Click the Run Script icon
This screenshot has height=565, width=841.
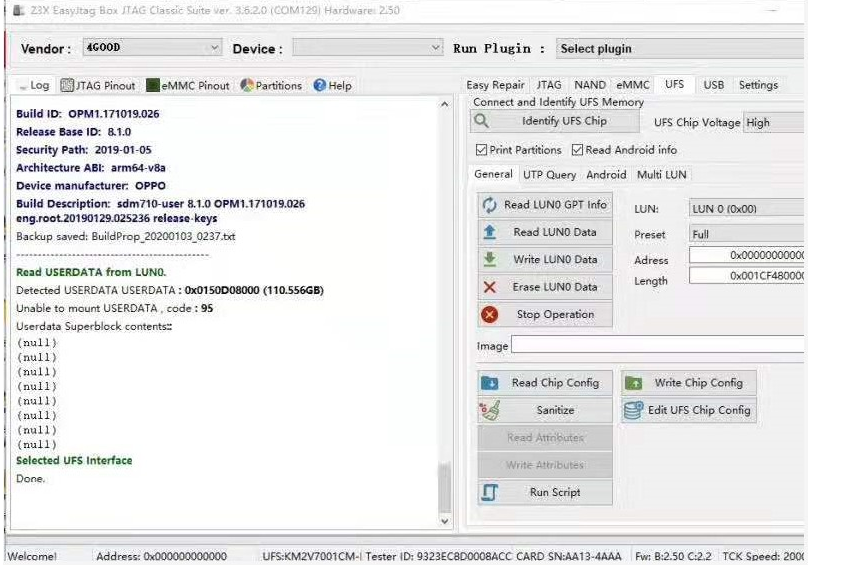click(x=489, y=492)
